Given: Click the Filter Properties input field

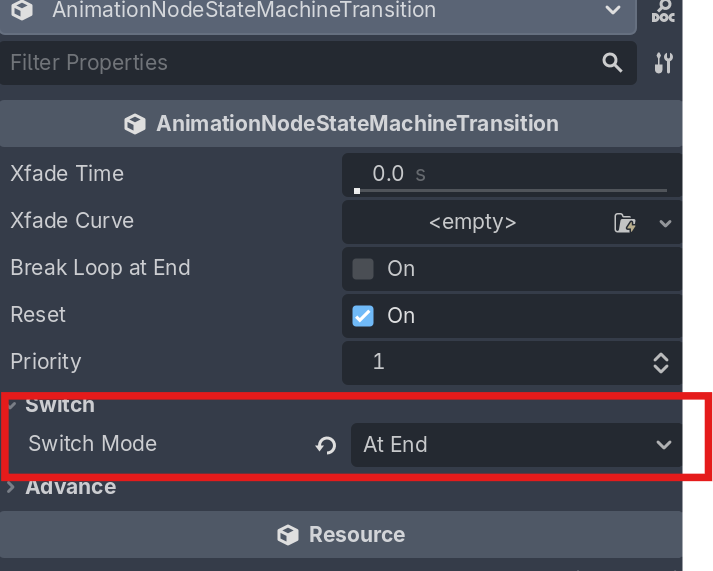Looking at the screenshot, I should coord(300,63).
